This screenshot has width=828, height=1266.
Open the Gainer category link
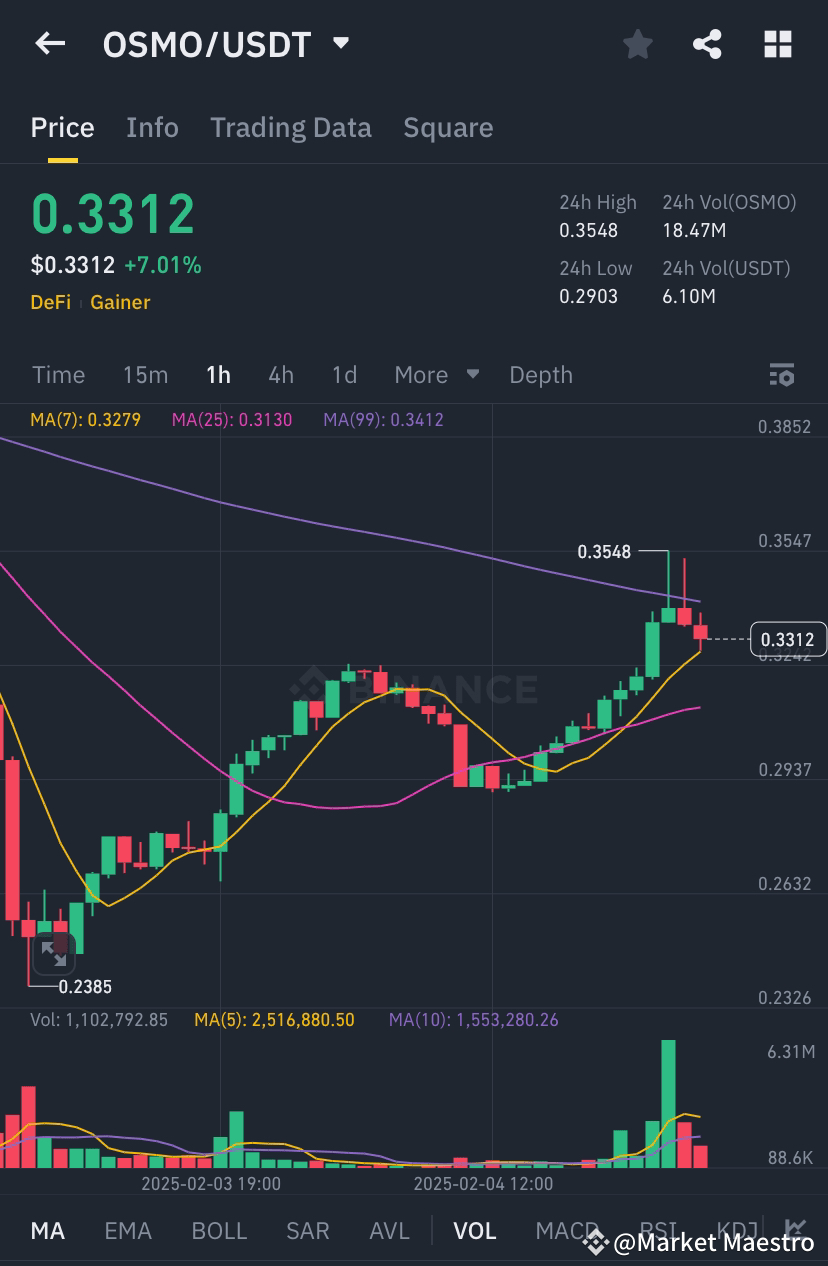(x=120, y=302)
